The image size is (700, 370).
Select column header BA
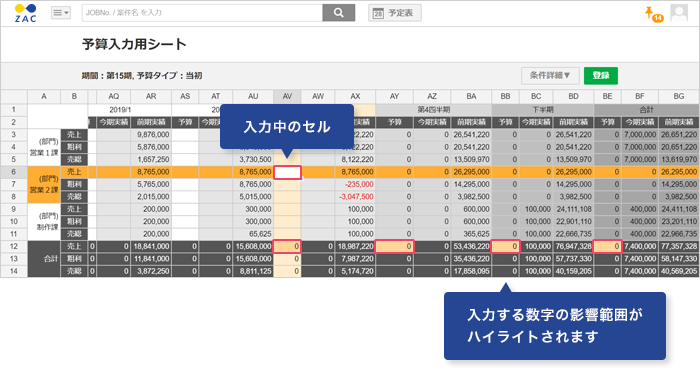point(471,96)
